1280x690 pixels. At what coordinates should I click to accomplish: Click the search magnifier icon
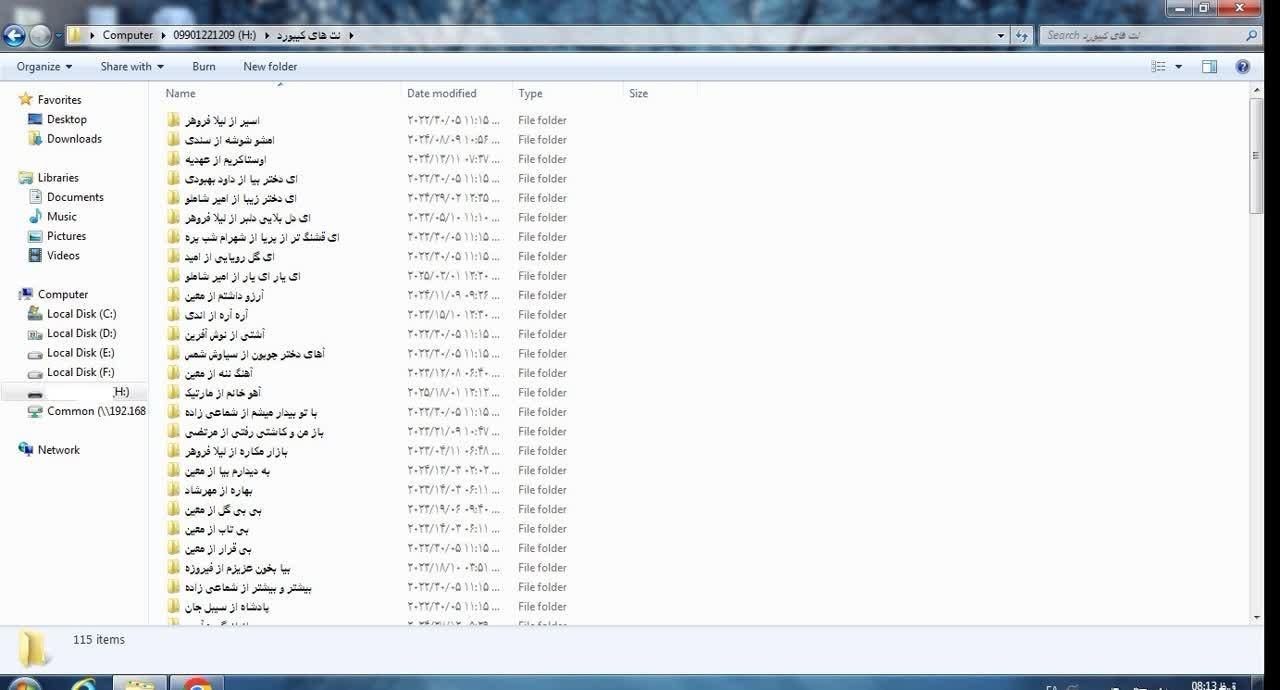click(1251, 35)
